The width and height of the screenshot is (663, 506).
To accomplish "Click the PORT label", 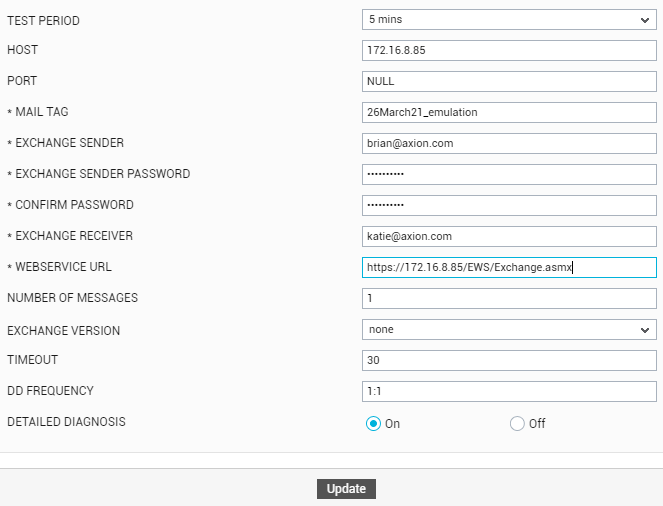I will 22,81.
